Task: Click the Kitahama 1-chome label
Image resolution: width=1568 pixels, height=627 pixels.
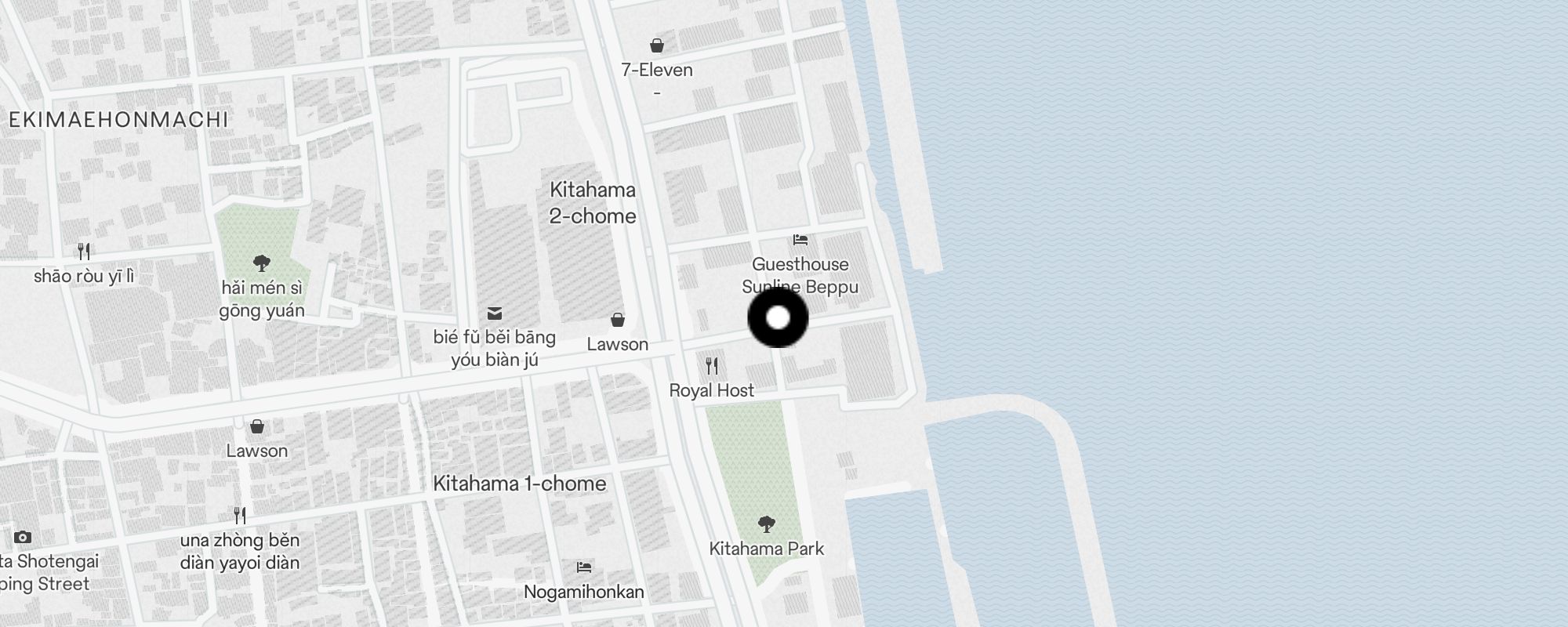Action: [x=520, y=484]
